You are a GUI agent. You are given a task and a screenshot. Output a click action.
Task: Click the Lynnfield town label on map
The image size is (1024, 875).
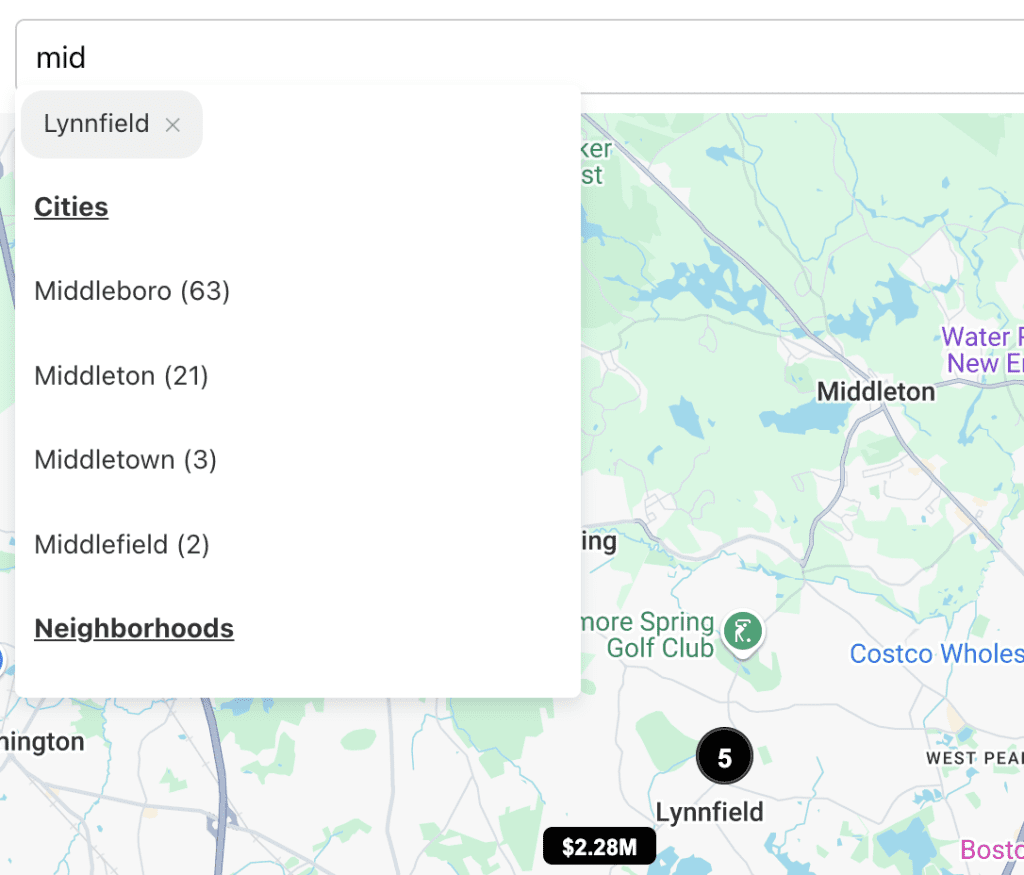pos(709,811)
